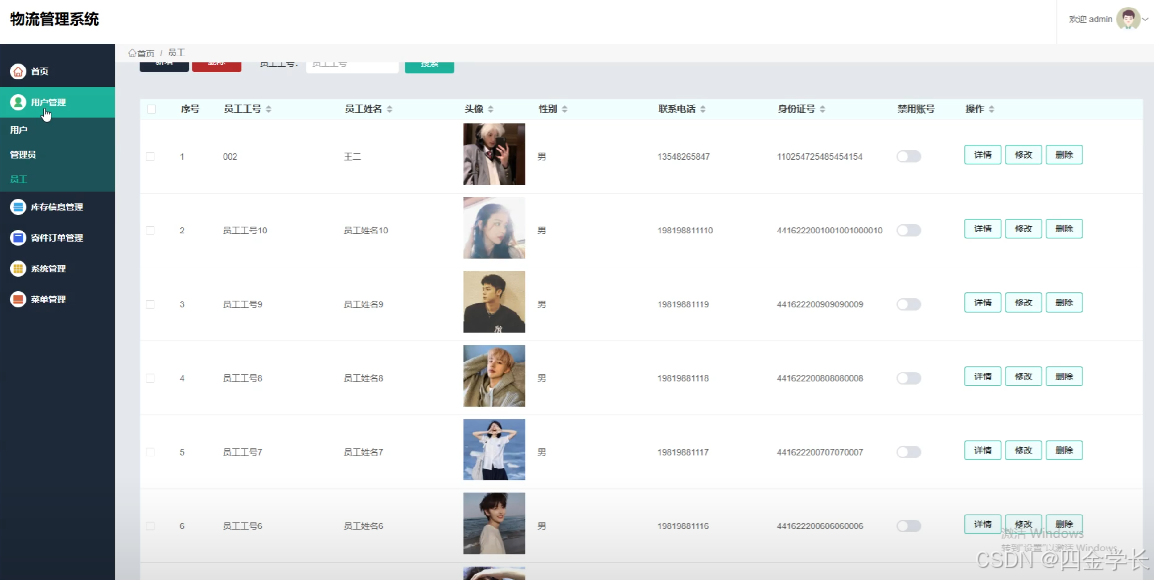Open the 首页 home sidebar icon
Viewport: 1154px width, 580px height.
(18, 71)
